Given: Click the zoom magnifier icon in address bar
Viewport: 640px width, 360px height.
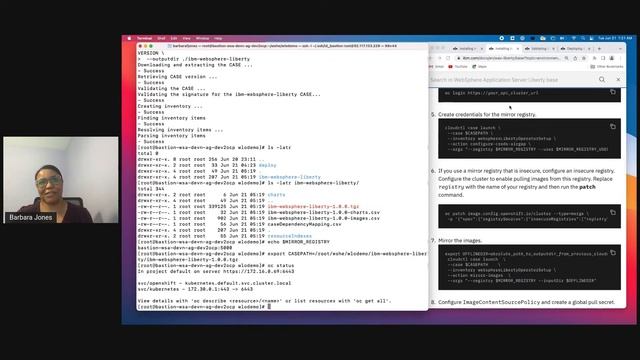Looking at the screenshot, I should [x=567, y=58].
